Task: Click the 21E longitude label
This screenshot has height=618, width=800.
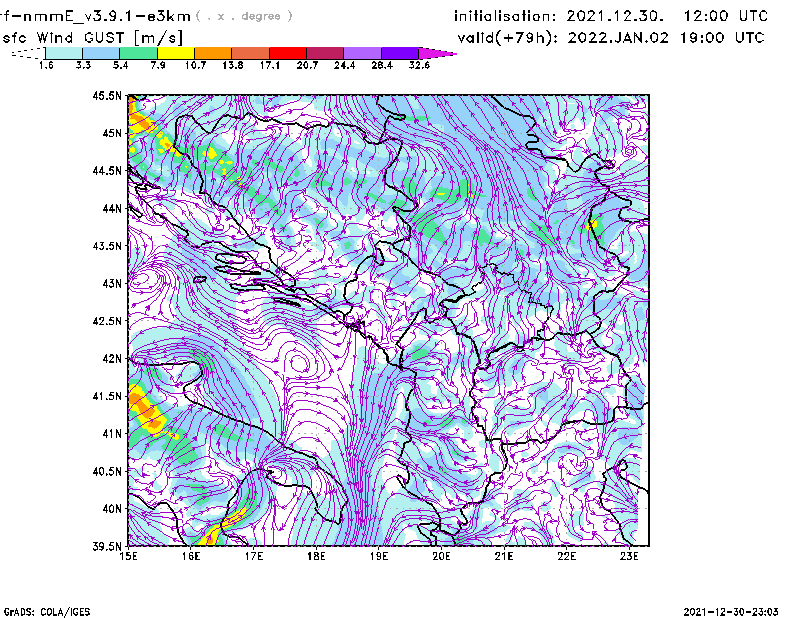Action: pos(504,556)
